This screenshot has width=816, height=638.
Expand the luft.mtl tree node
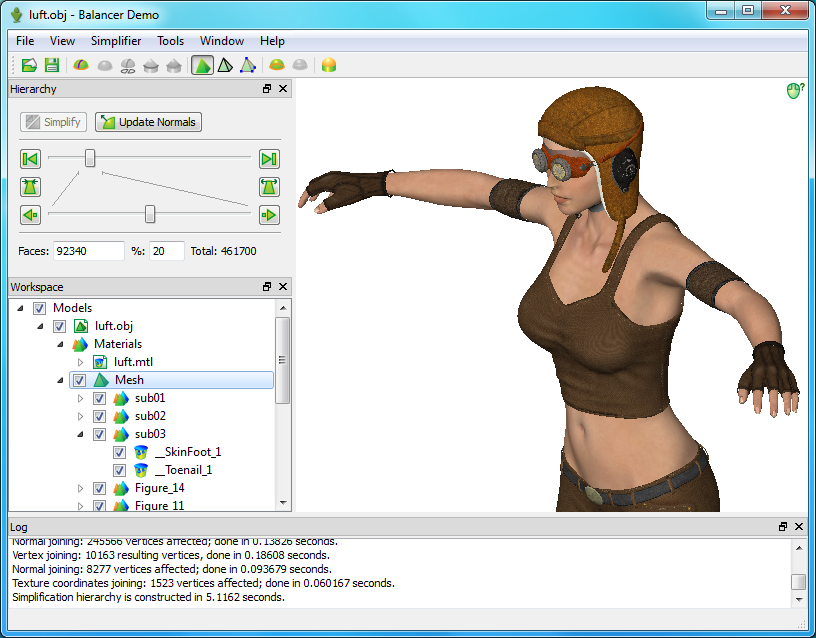82,362
